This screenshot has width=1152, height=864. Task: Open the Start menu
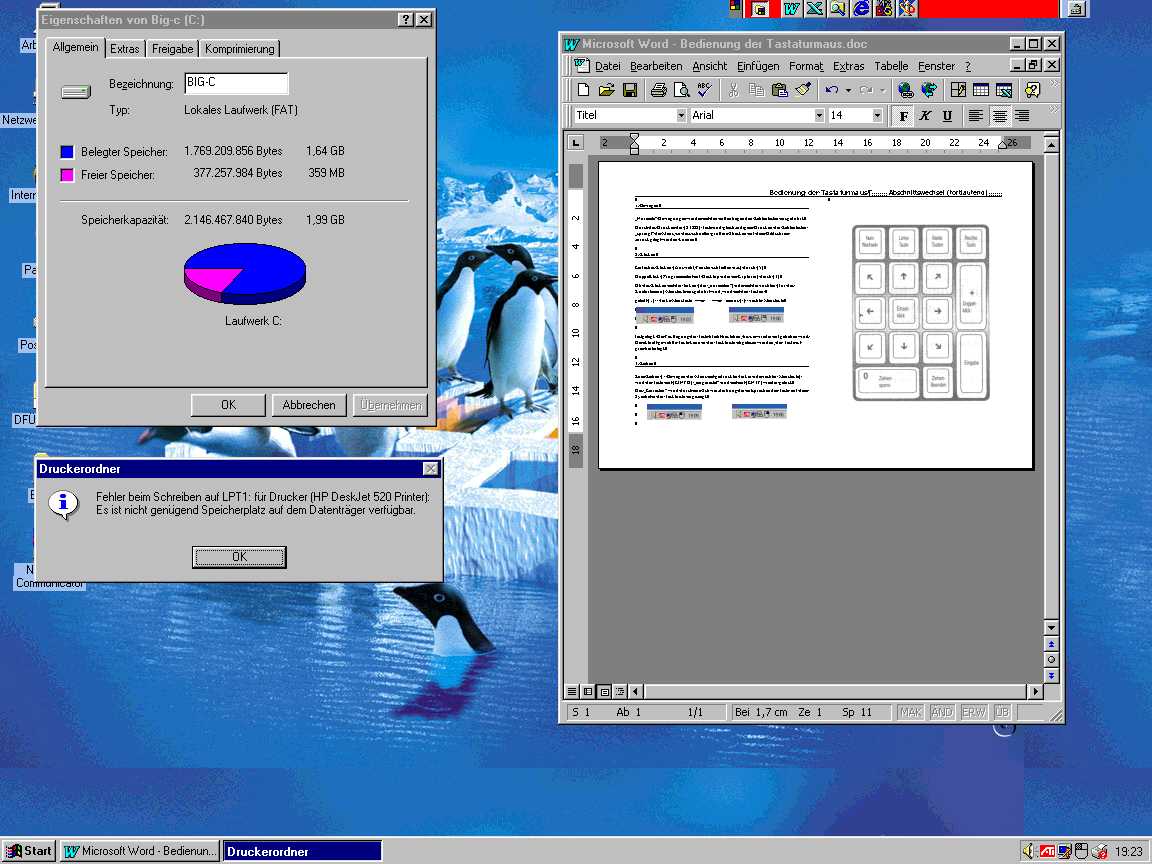[29, 851]
